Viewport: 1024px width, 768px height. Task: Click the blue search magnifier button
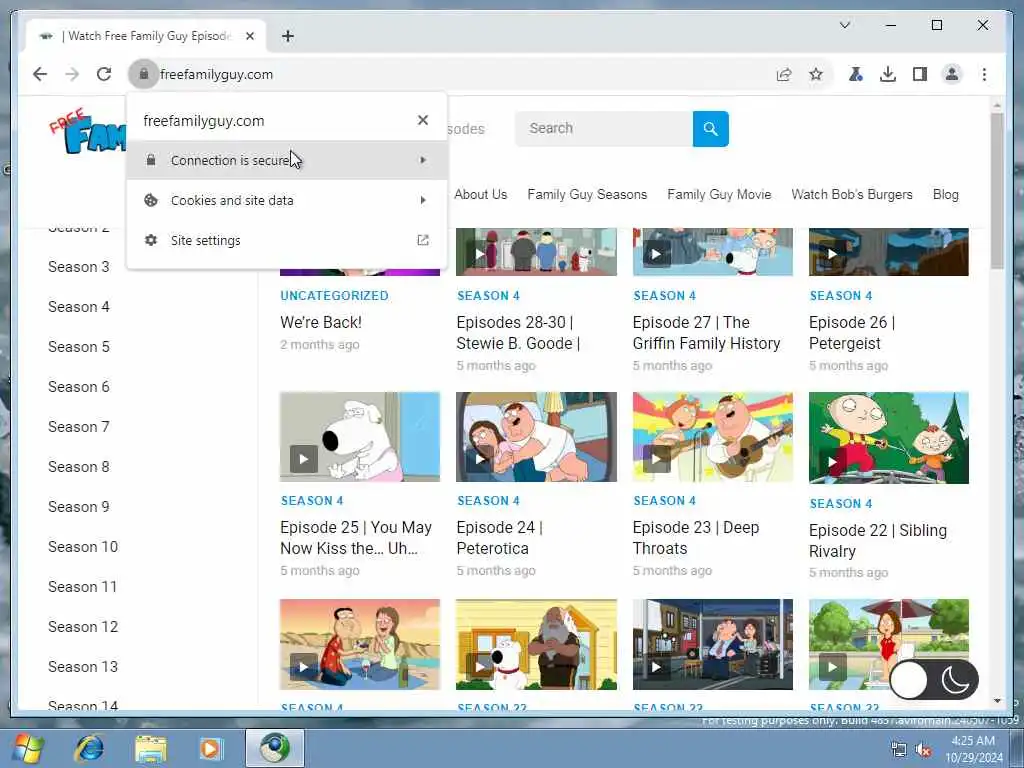pos(711,129)
